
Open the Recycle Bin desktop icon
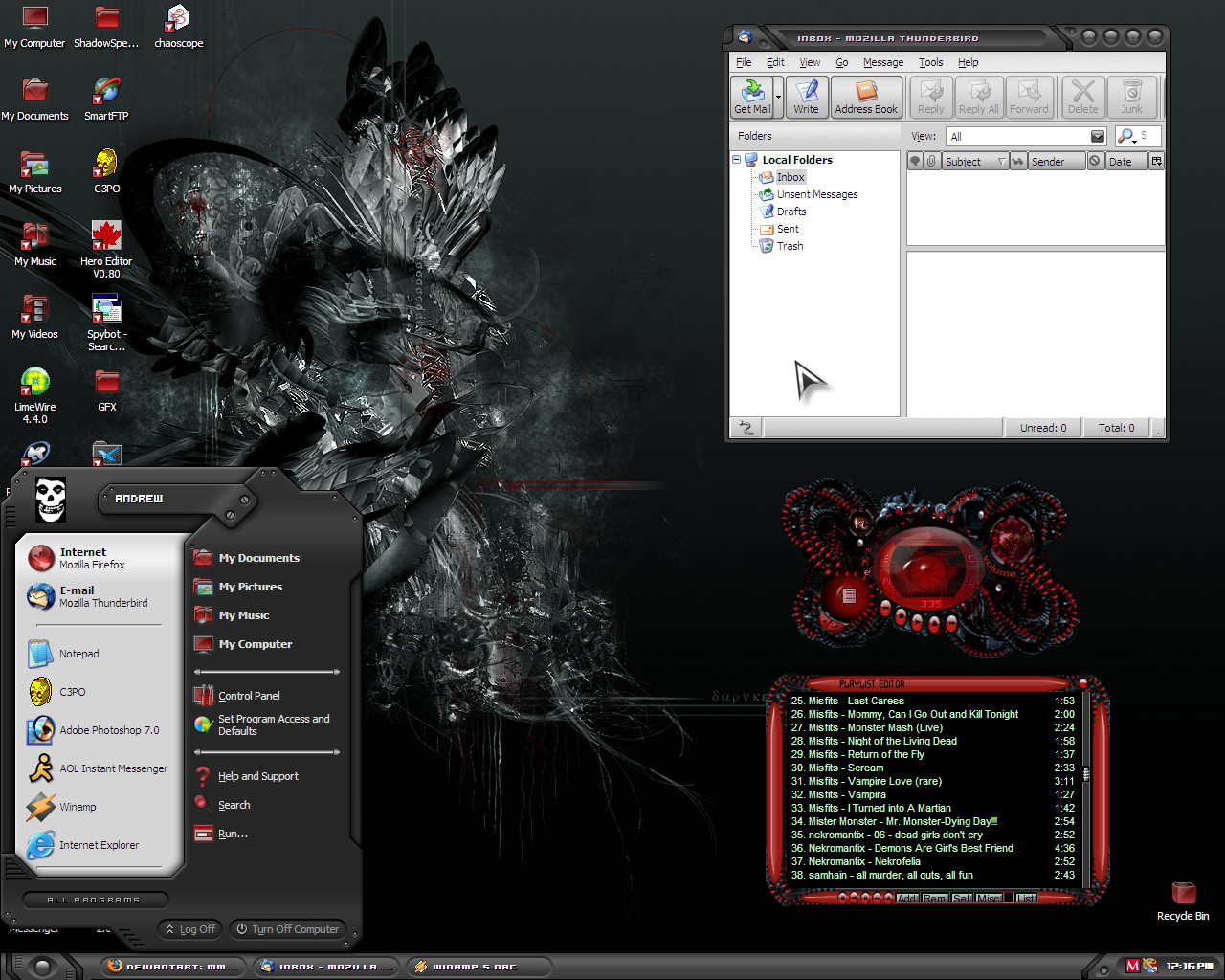tap(1183, 902)
